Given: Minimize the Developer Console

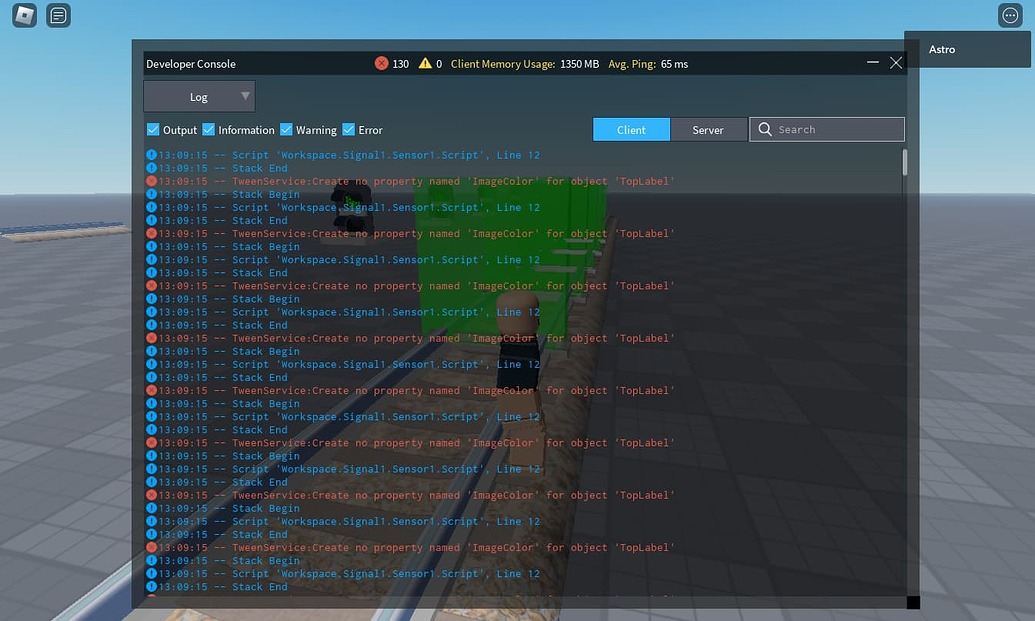Looking at the screenshot, I should pyautogui.click(x=873, y=63).
